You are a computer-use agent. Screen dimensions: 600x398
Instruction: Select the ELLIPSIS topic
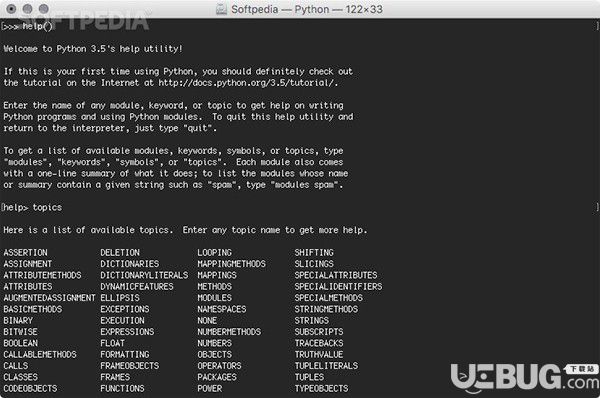(x=120, y=298)
